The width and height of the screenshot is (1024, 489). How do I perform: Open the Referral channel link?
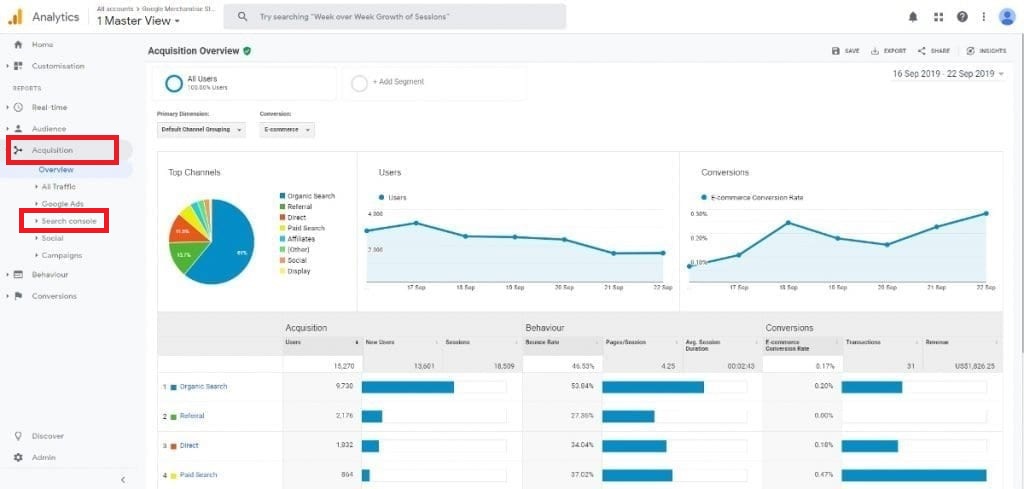coord(192,416)
